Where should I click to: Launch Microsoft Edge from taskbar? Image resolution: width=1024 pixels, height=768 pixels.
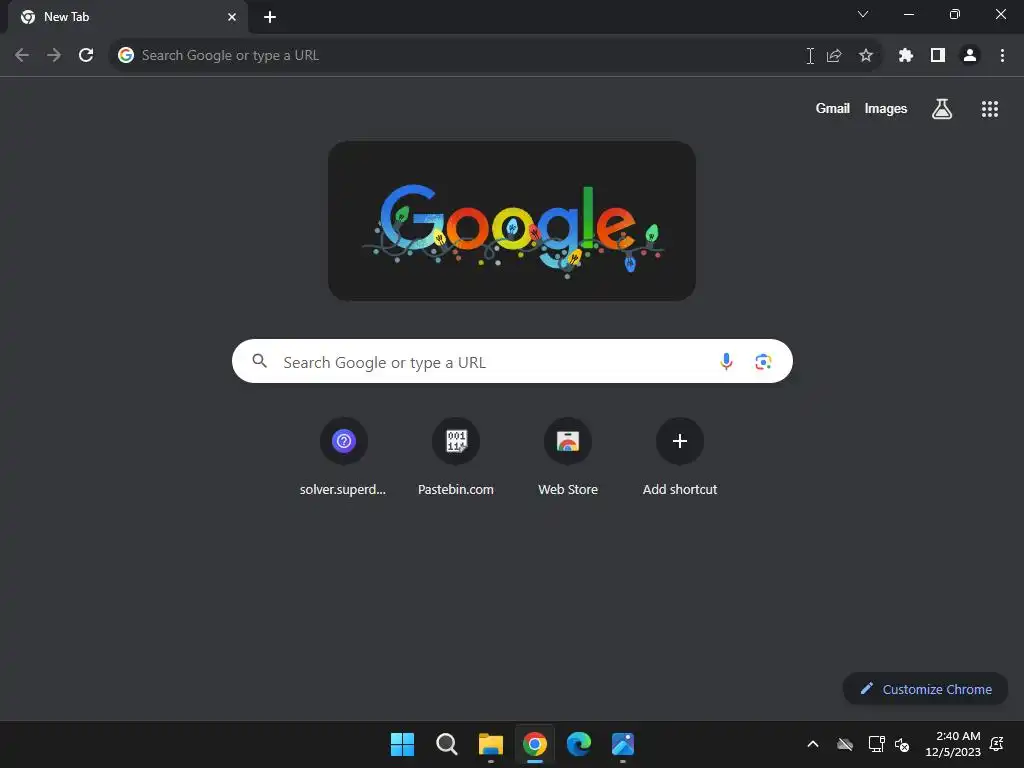click(579, 744)
